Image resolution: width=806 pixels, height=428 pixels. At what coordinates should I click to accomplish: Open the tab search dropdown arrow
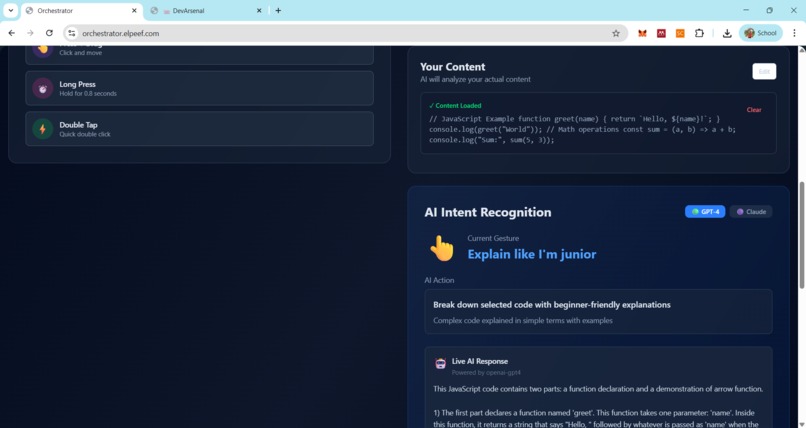tap(10, 10)
